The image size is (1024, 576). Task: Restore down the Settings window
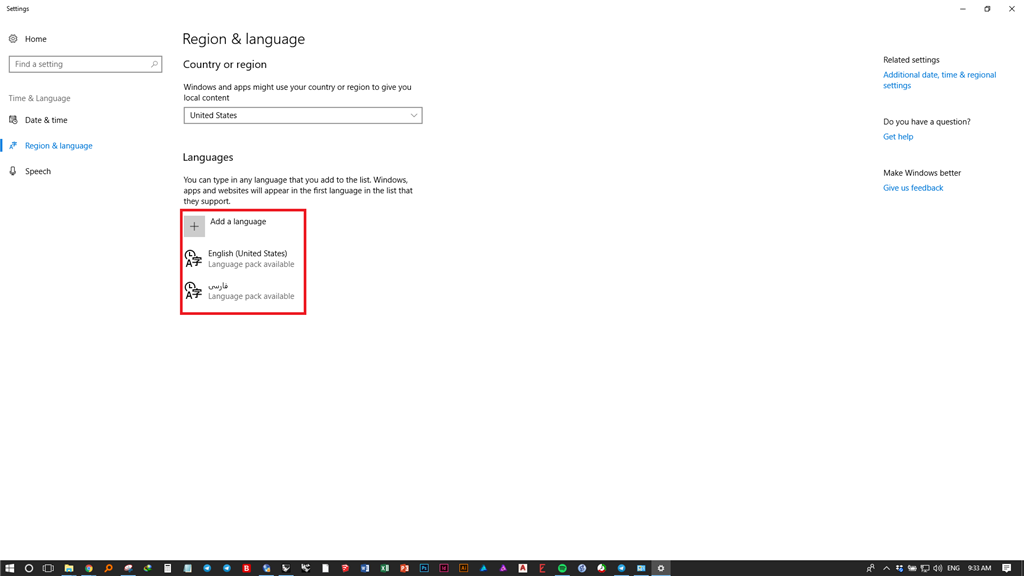click(987, 9)
